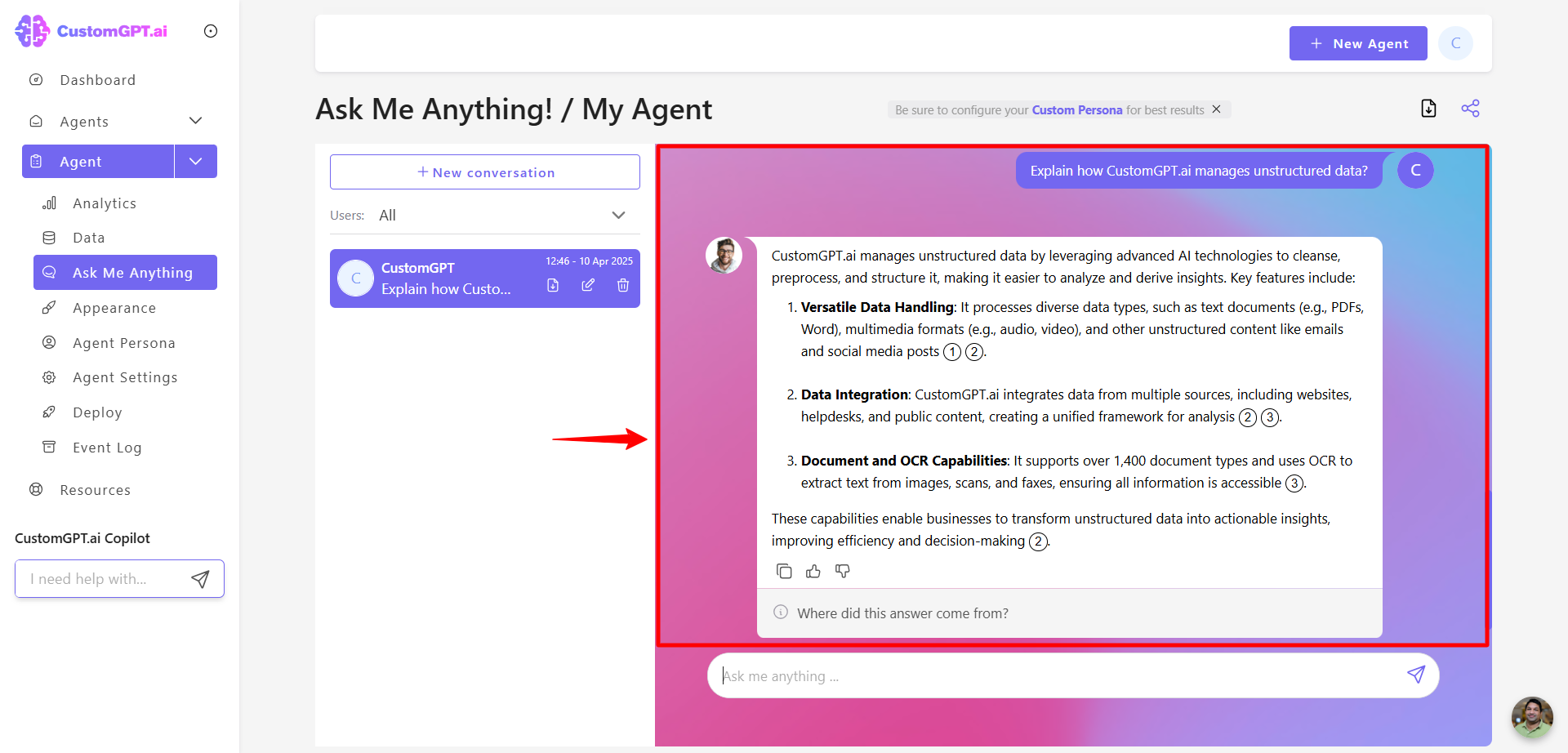Click the user C avatar beside query
Viewport: 1568px width, 753px height.
tap(1415, 170)
